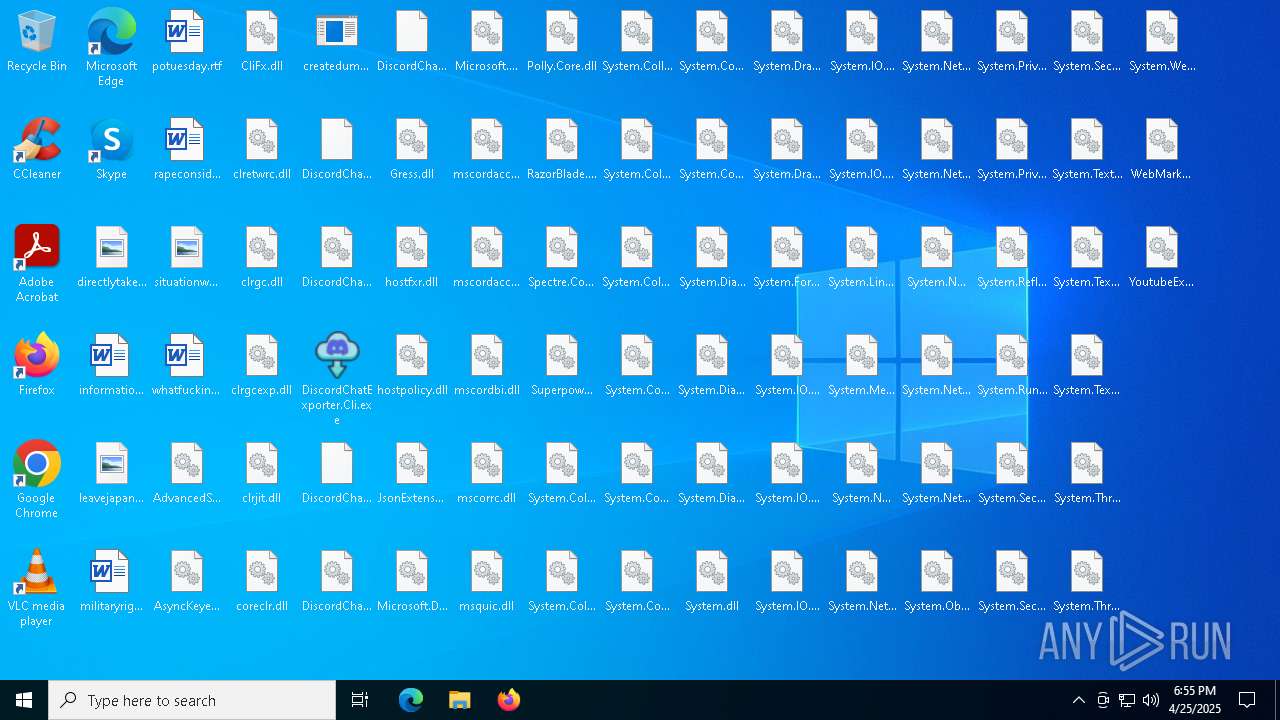Select the CCleaner desktop shortcut
1280x720 pixels.
[x=37, y=150]
